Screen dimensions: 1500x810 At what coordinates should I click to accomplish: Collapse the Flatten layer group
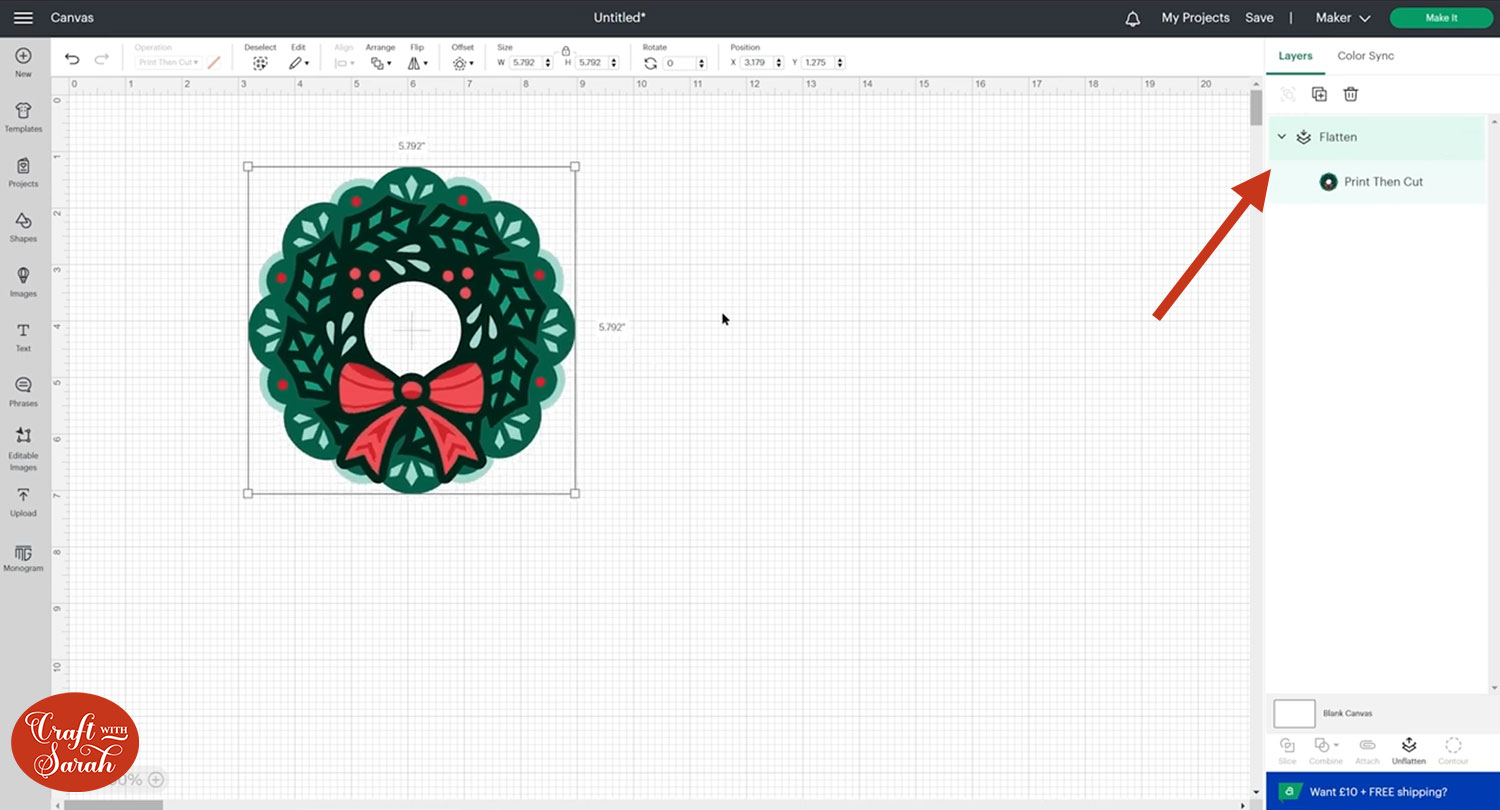click(x=1282, y=137)
